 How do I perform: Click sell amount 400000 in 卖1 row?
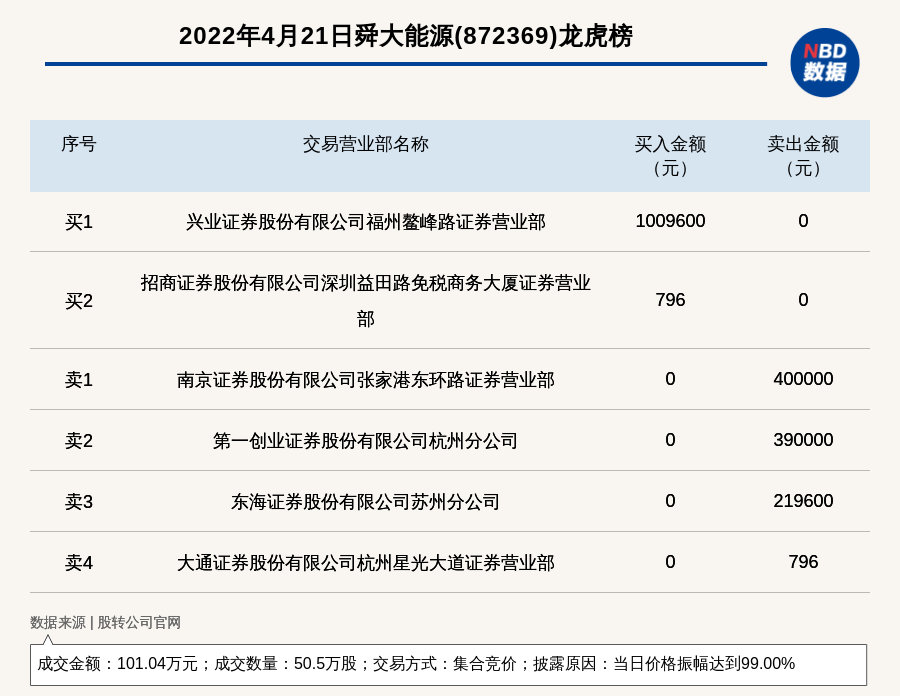803,379
